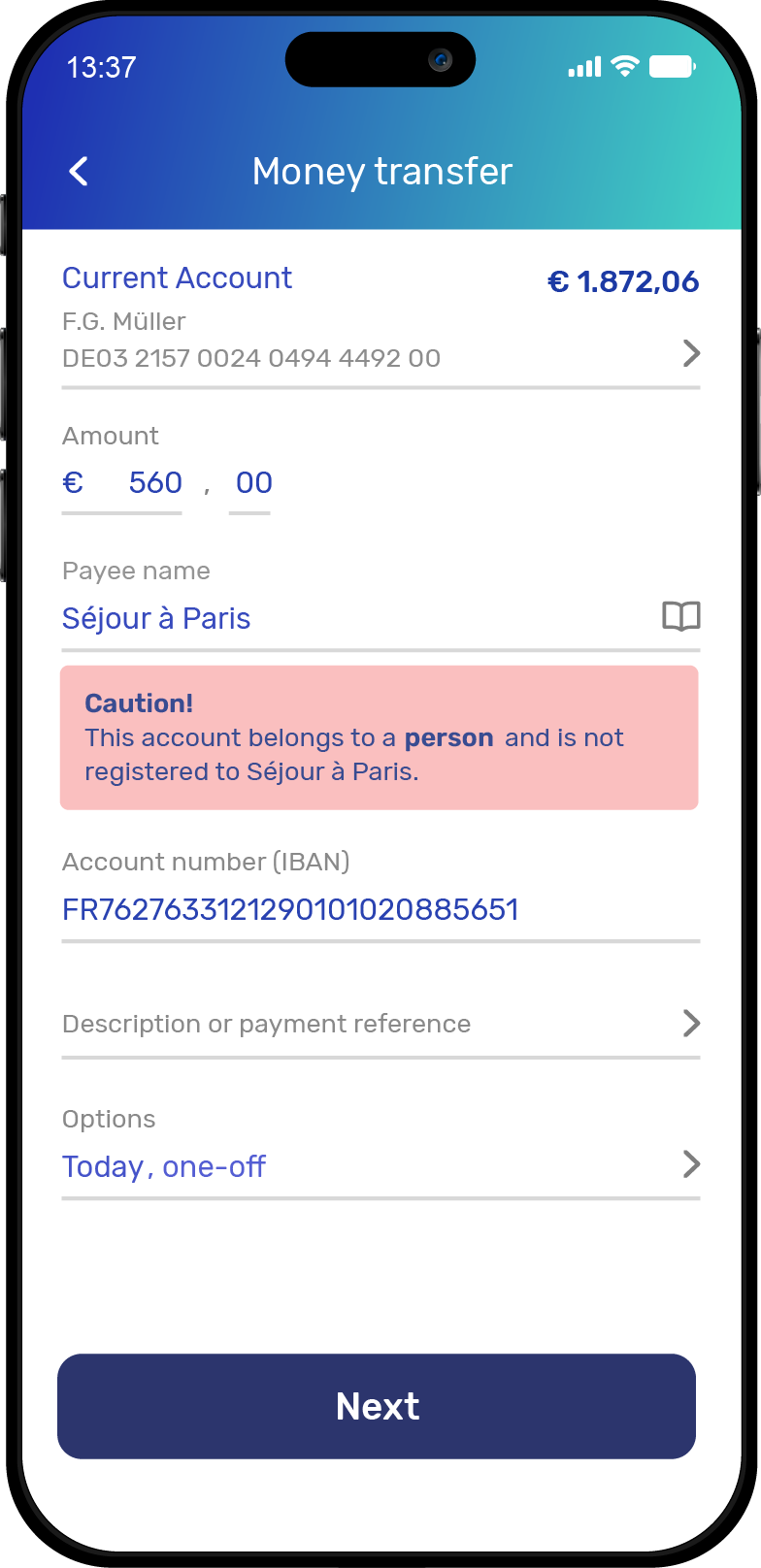Select the Today, one-off option

(164, 1166)
